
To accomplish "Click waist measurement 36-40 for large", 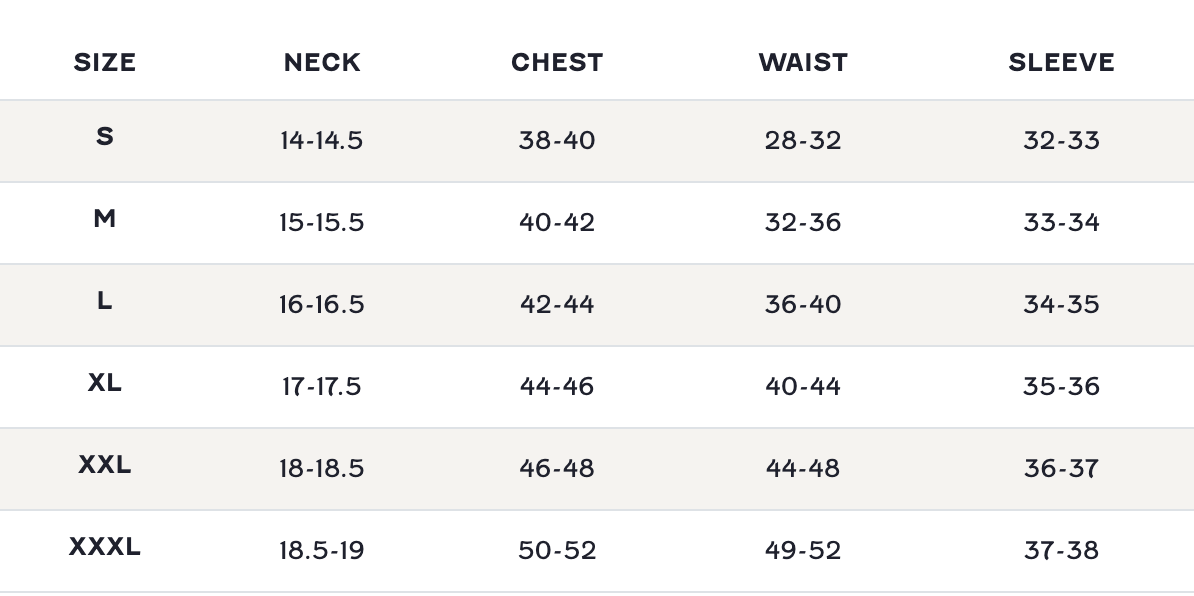I will pyautogui.click(x=802, y=304).
